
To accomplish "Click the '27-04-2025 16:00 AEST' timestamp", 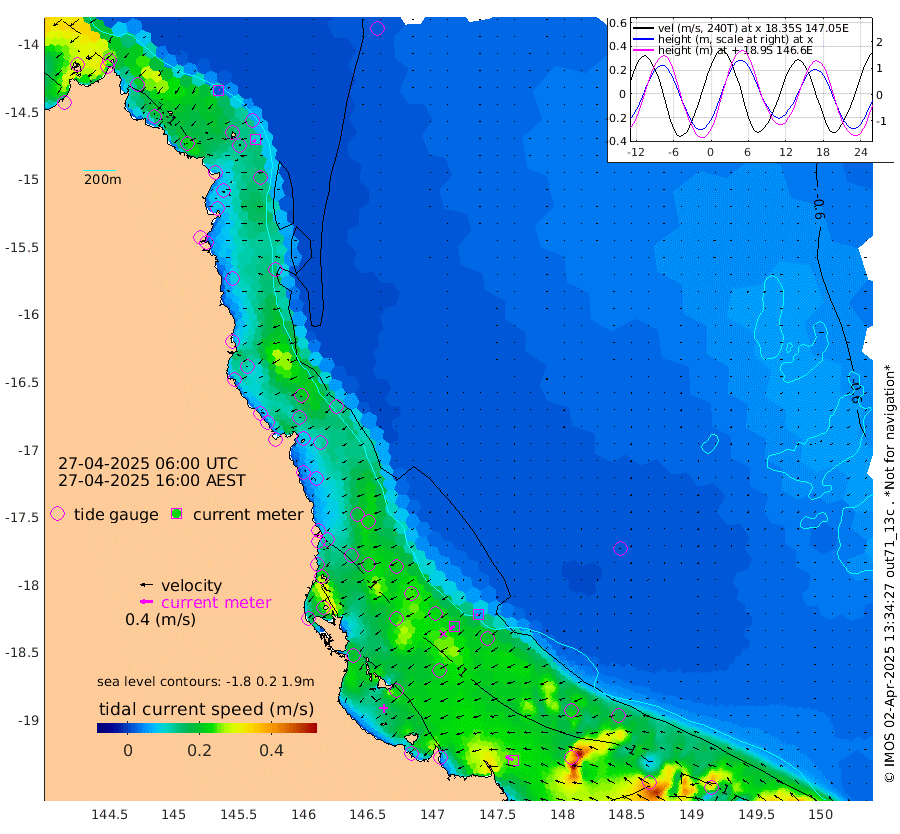I will pyautogui.click(x=152, y=480).
